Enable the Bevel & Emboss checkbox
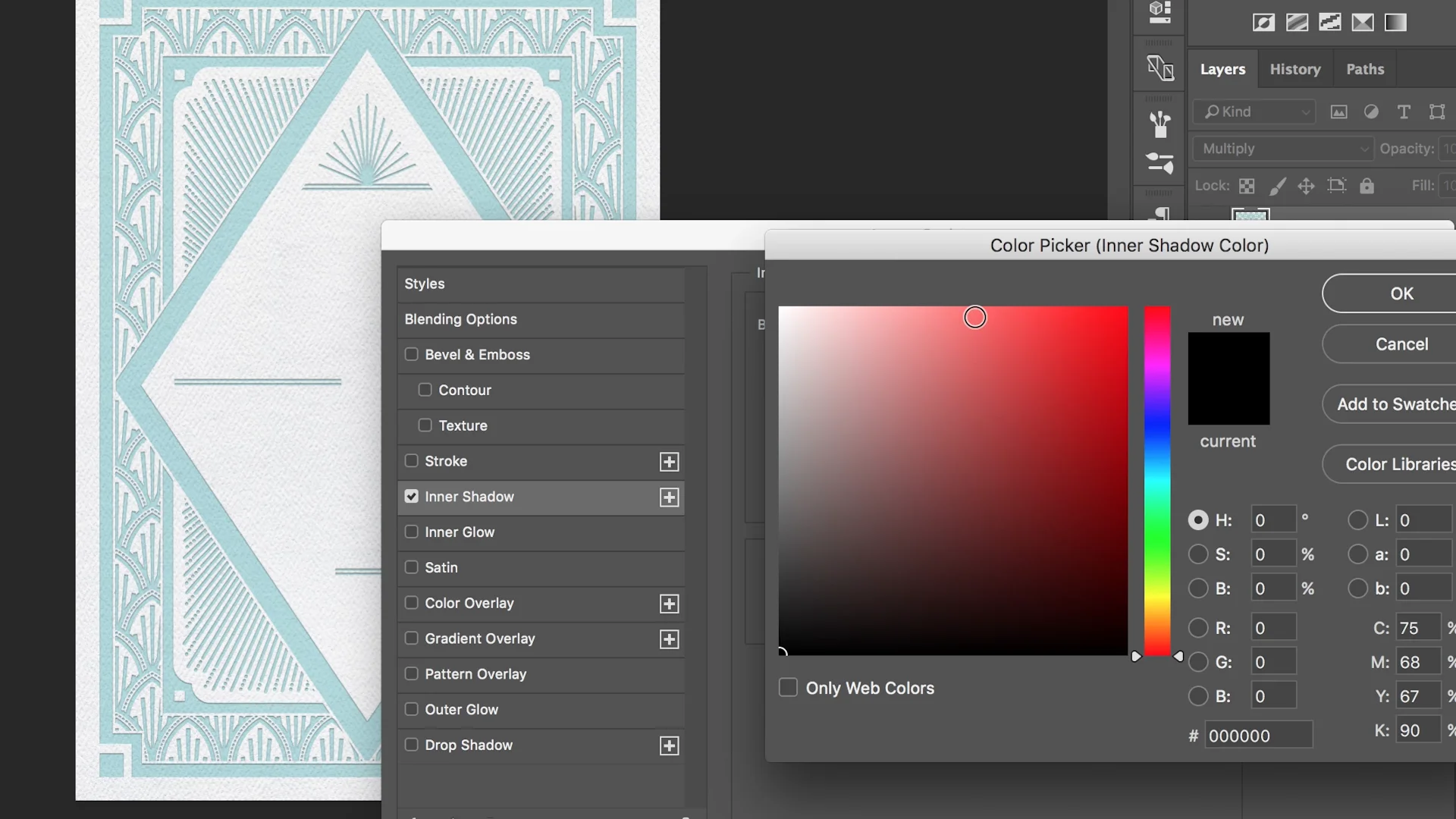 (x=412, y=354)
